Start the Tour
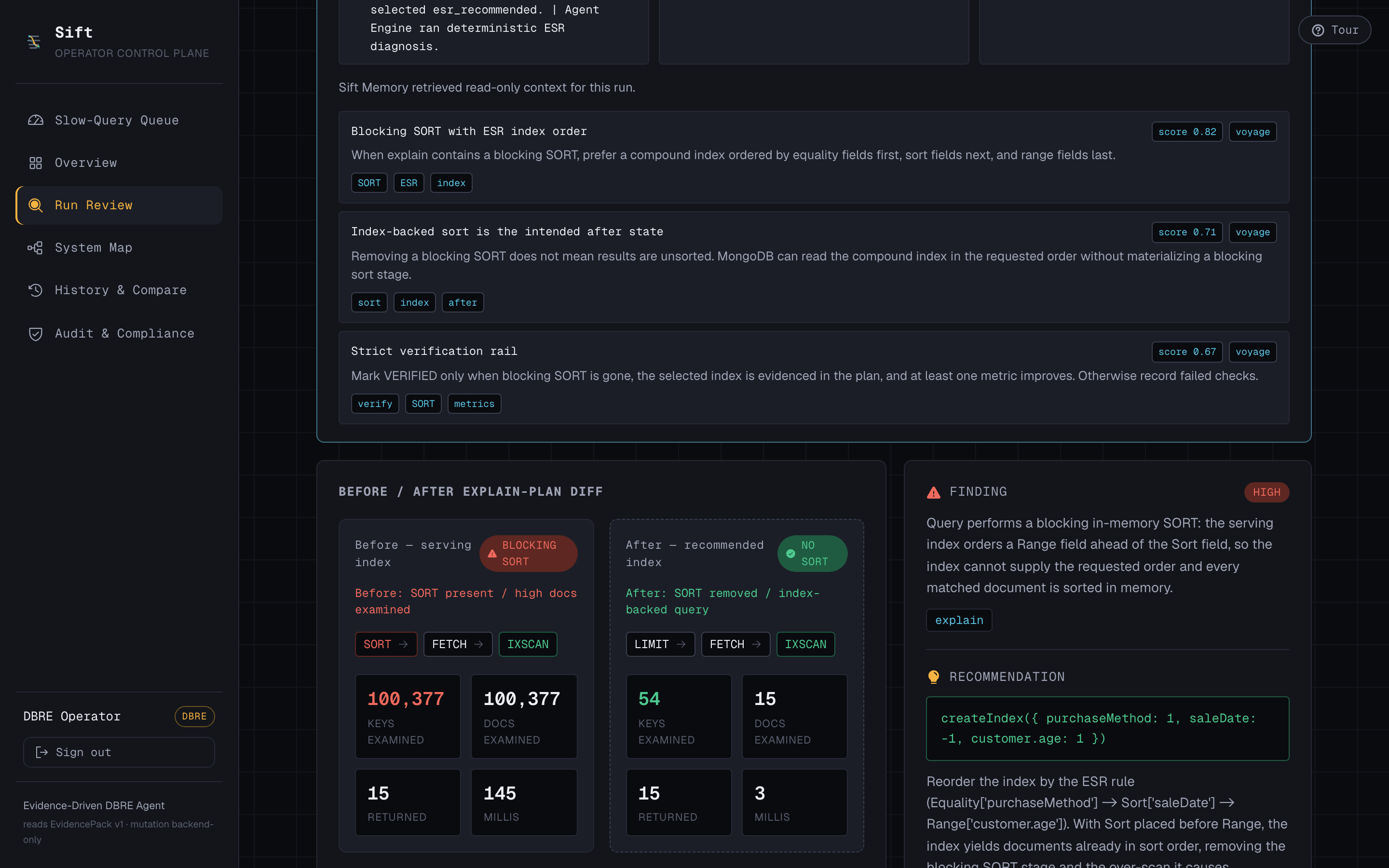The width and height of the screenshot is (1389, 868). pyautogui.click(x=1335, y=30)
